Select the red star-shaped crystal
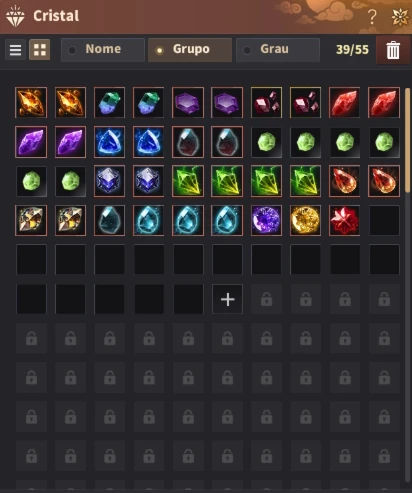 pyautogui.click(x=344, y=220)
